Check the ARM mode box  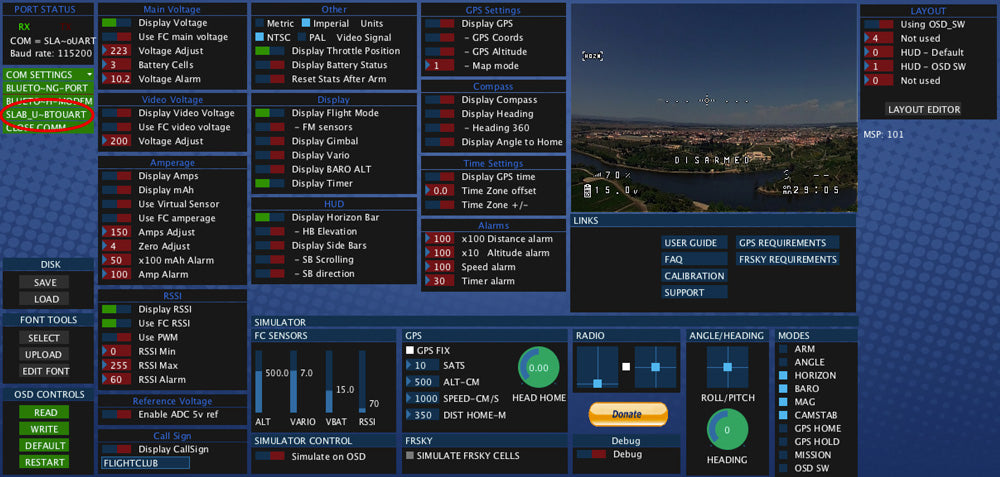click(784, 350)
